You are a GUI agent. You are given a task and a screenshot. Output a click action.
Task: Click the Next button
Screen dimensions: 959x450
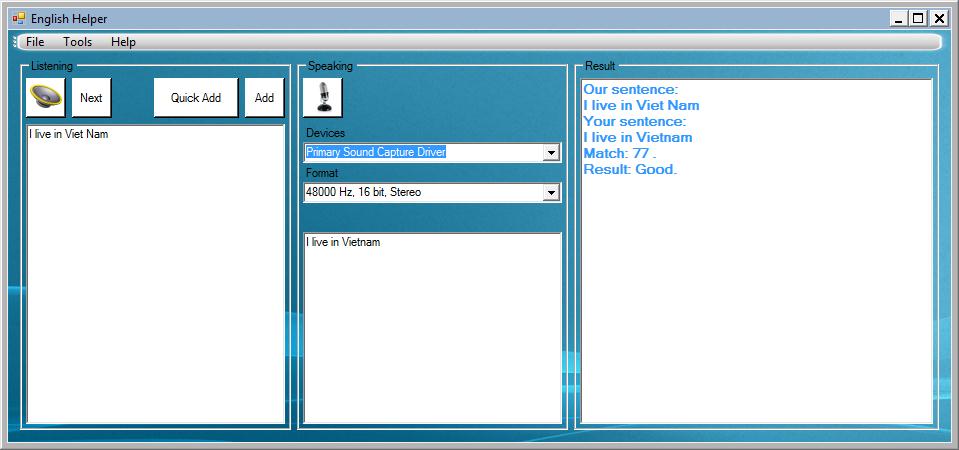coord(91,97)
